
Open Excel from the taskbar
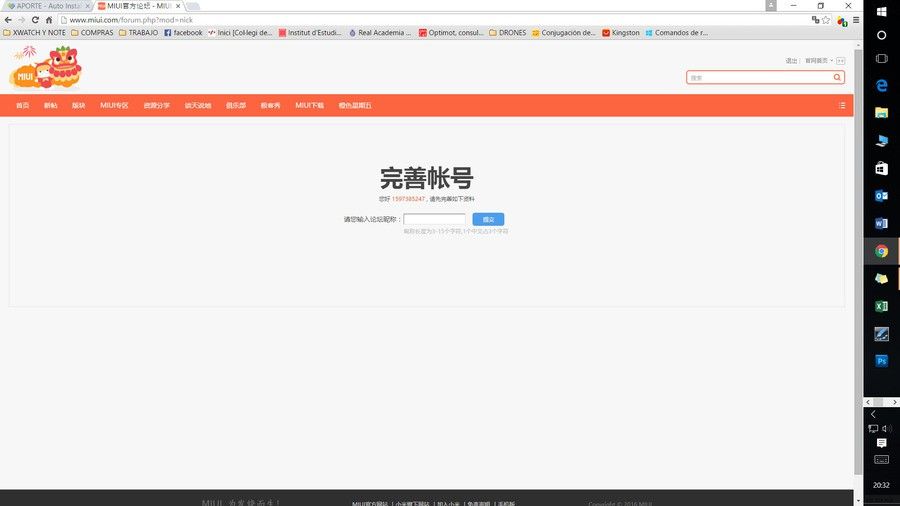(x=882, y=306)
